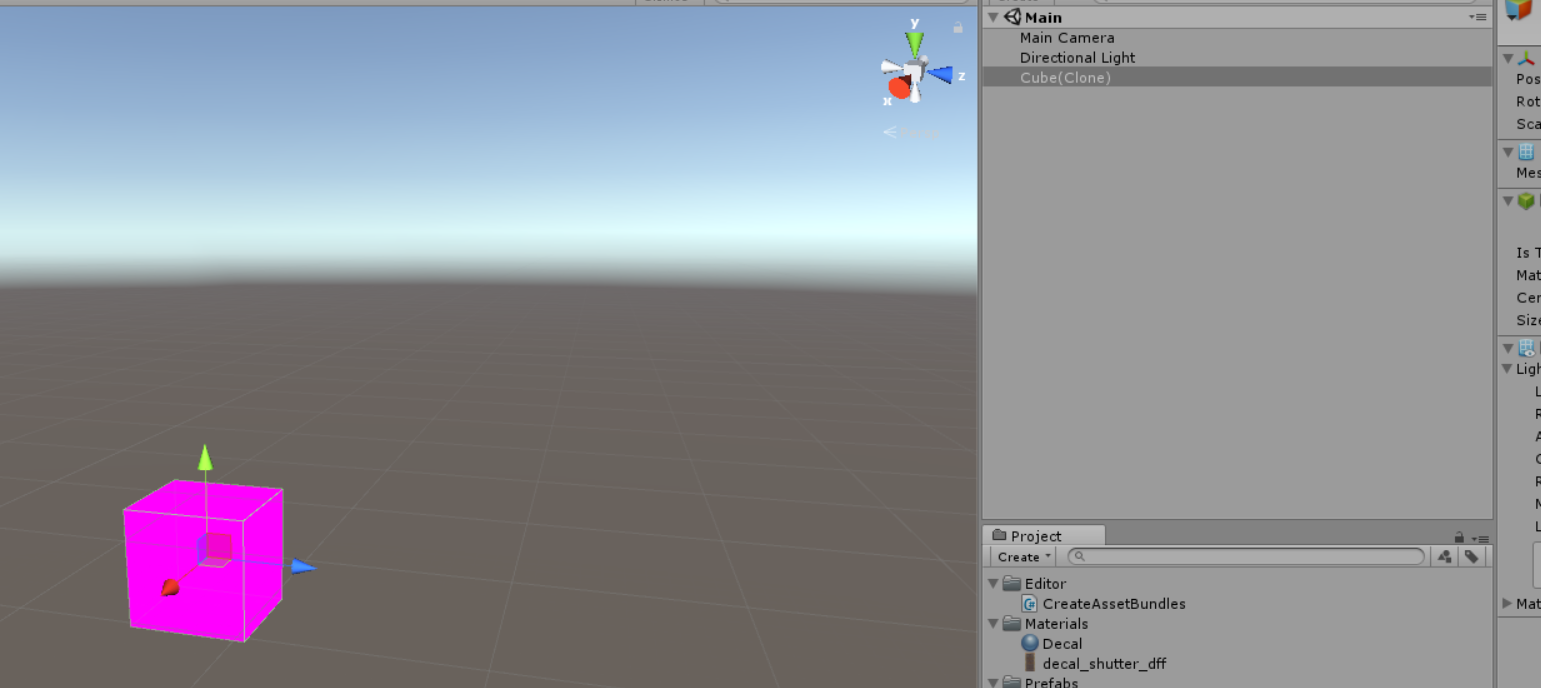Click the Mesh Filter grid icon

pyautogui.click(x=1526, y=152)
